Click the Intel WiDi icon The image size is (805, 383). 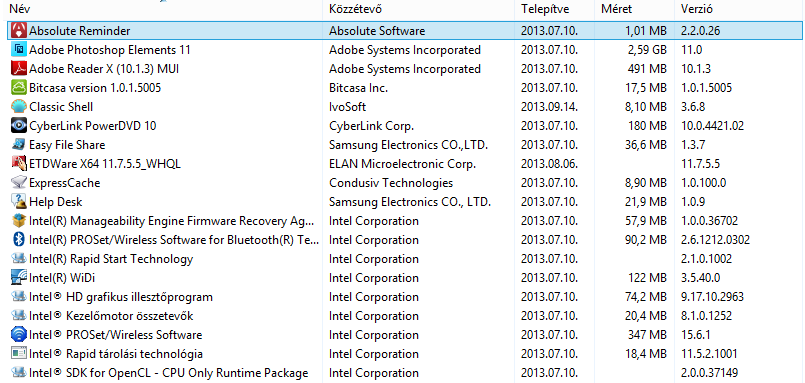click(x=19, y=278)
